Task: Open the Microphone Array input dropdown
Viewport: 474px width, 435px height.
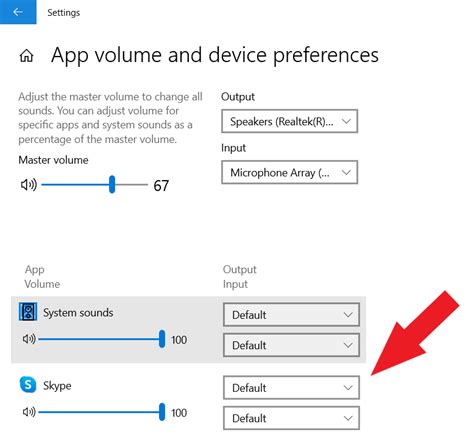Action: [x=289, y=172]
